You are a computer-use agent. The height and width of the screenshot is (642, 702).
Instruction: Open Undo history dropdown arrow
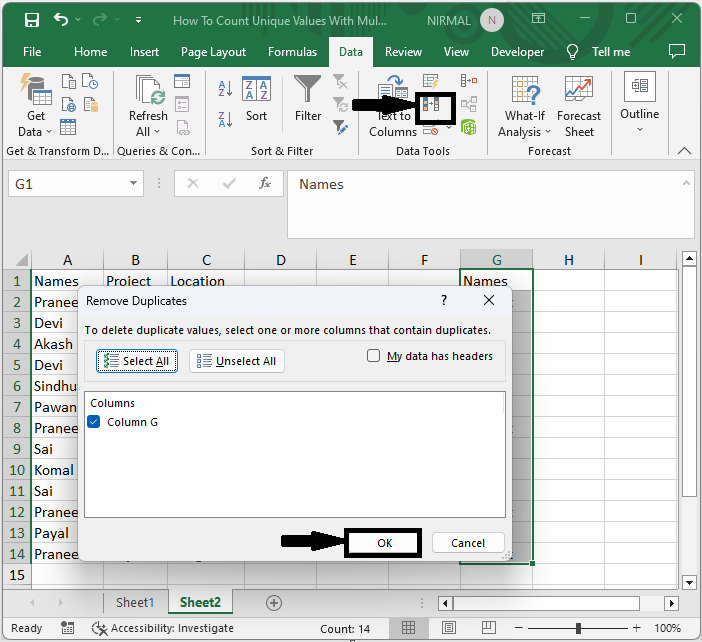coord(78,19)
